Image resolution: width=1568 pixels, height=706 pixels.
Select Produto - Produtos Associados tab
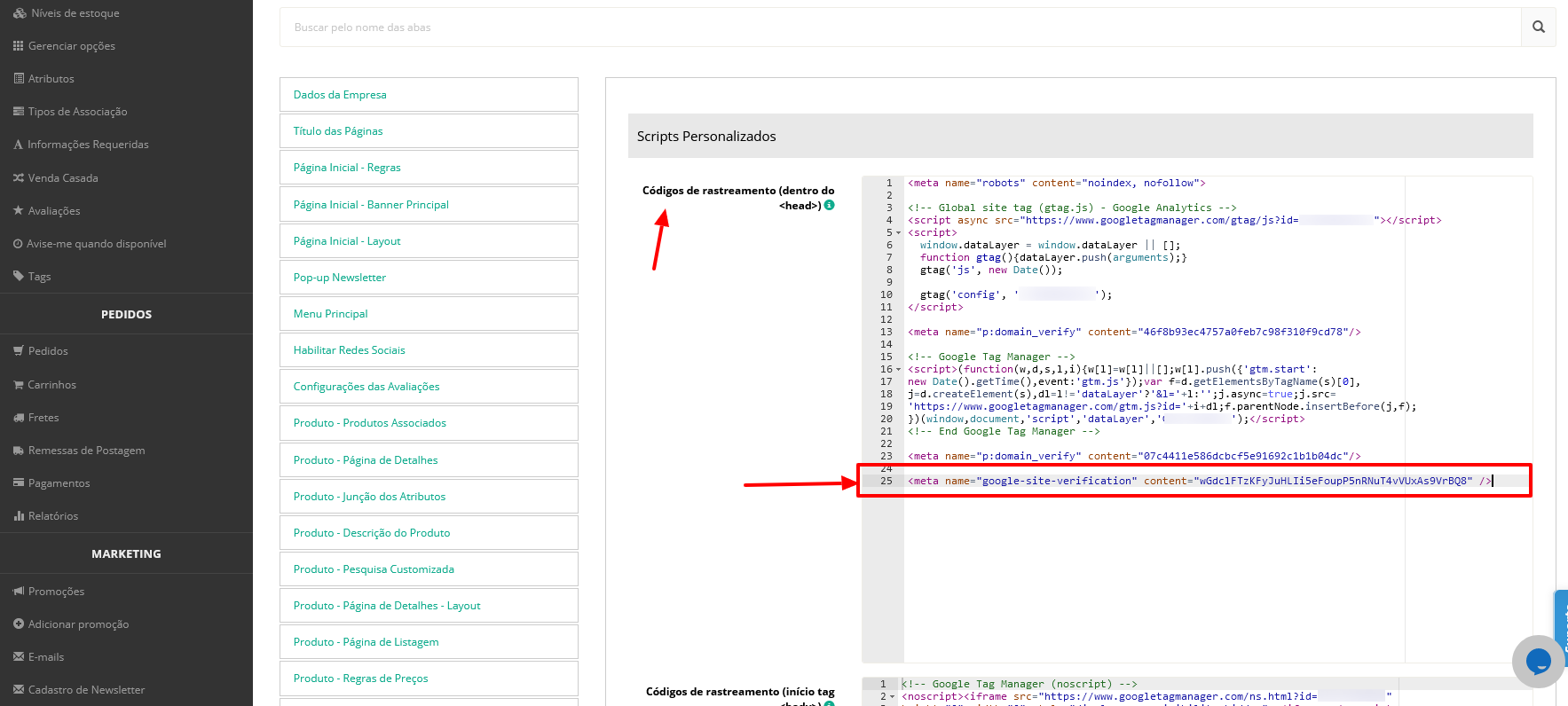pyautogui.click(x=429, y=423)
